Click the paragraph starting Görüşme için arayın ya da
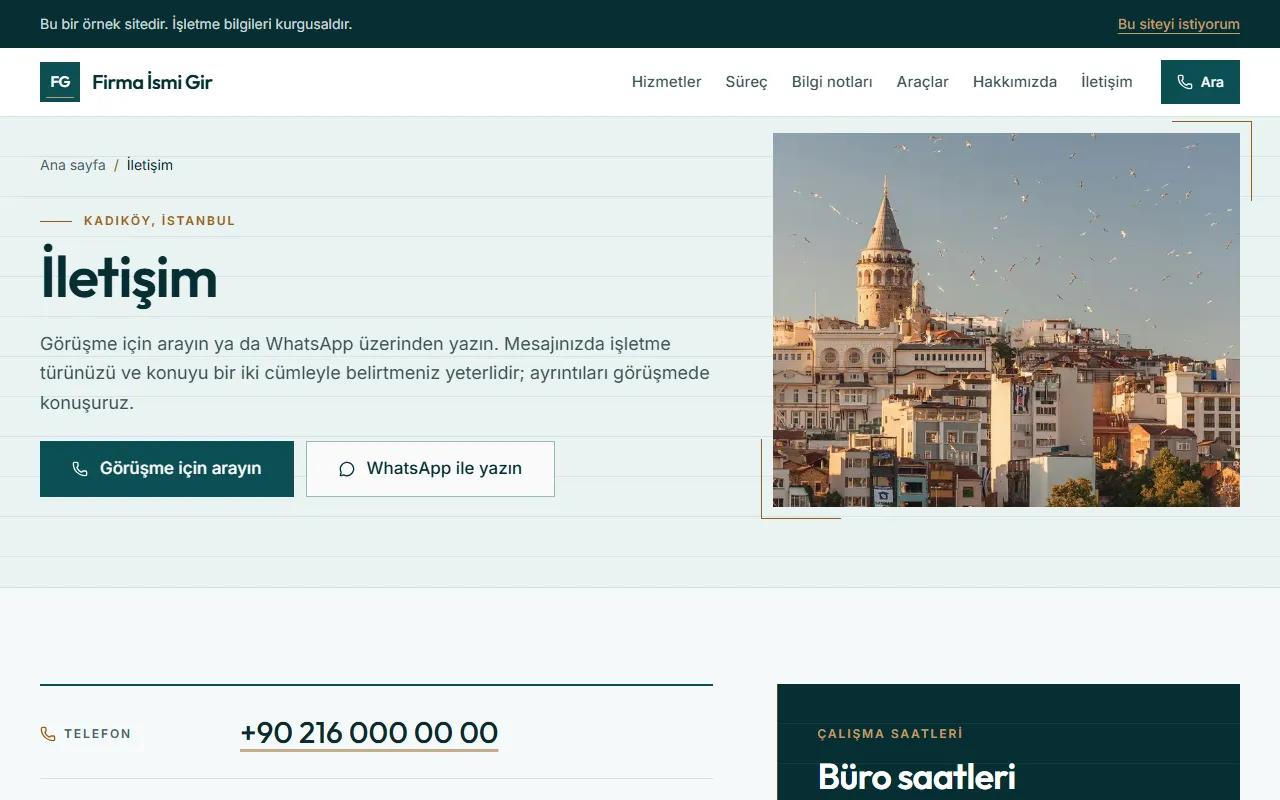Image resolution: width=1280 pixels, height=800 pixels. [x=375, y=373]
